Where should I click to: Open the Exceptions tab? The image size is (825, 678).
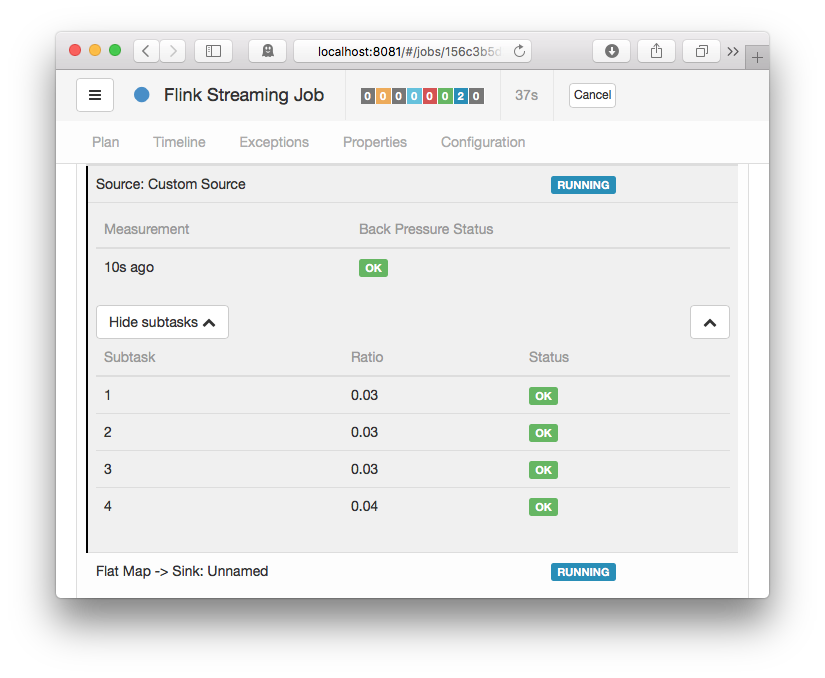tap(274, 142)
